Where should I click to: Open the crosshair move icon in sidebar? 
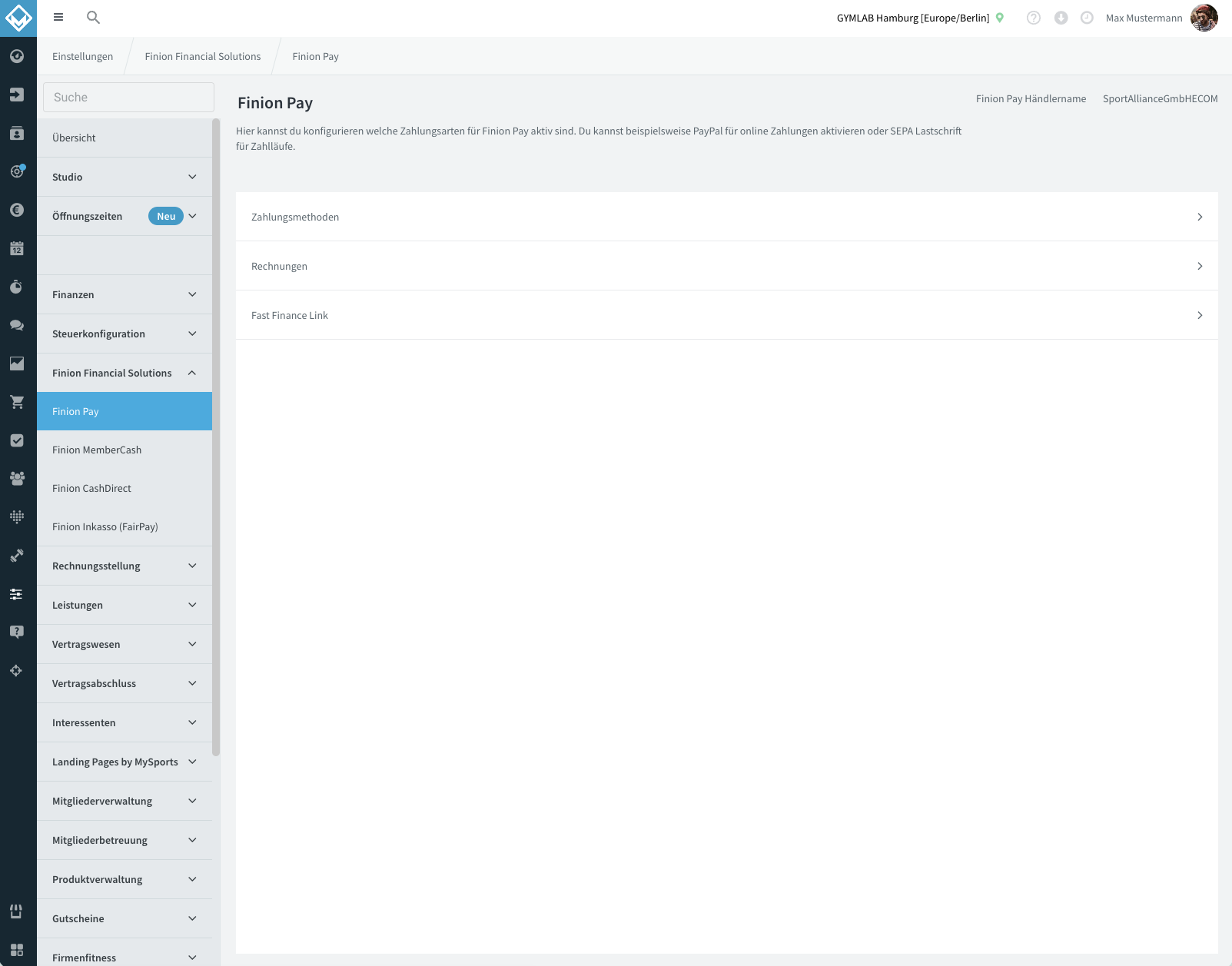pyautogui.click(x=17, y=671)
